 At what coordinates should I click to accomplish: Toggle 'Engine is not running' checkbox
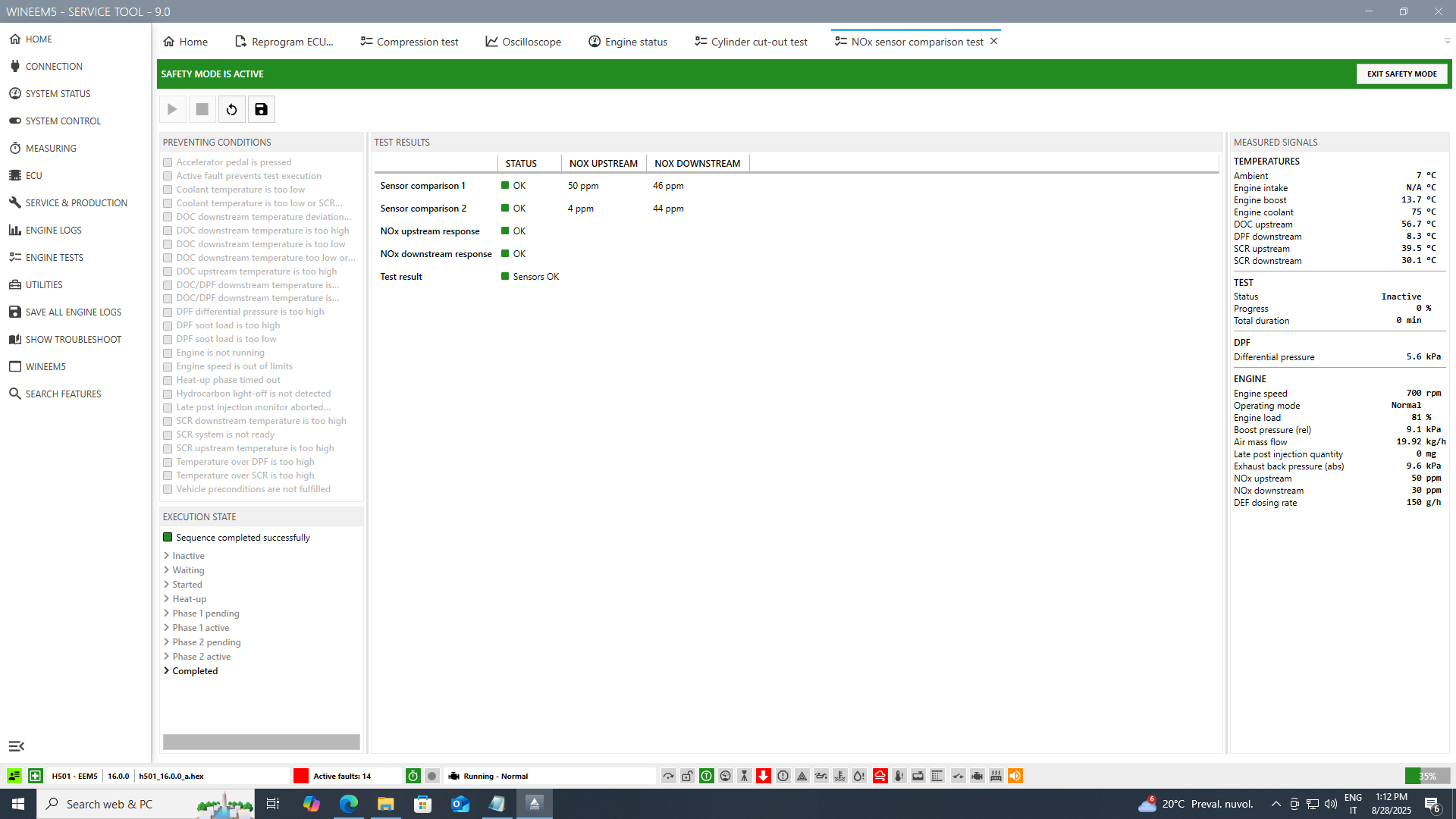168,353
